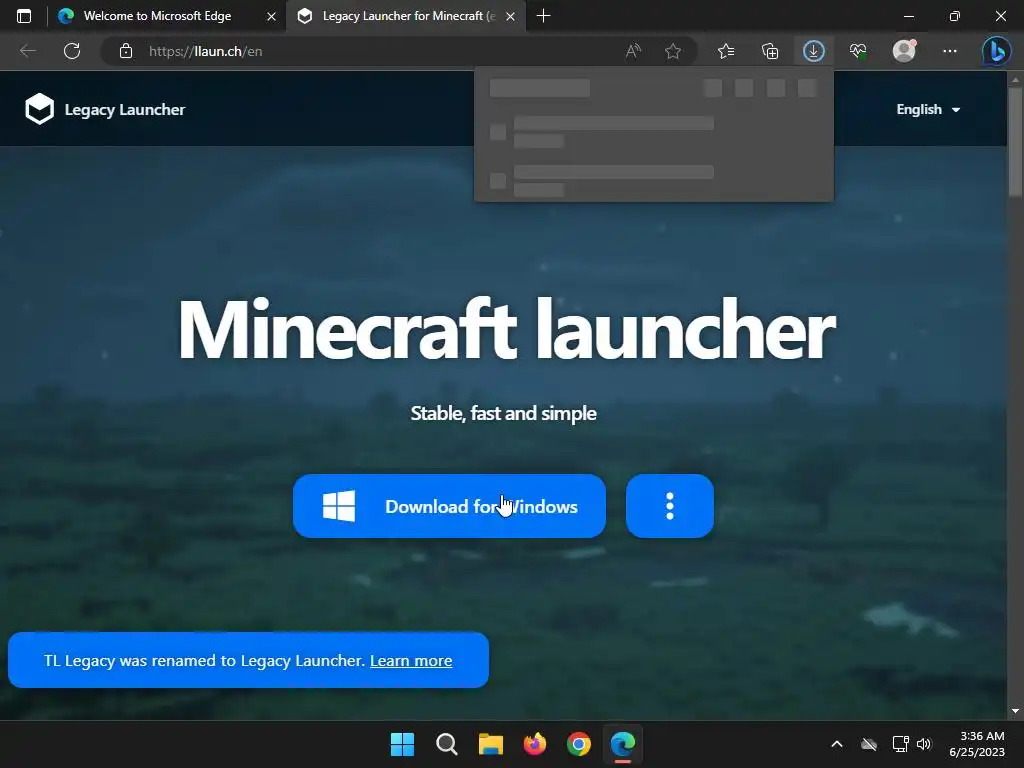Click Microsoft Edge taskbar icon
This screenshot has width=1024, height=768.
(623, 744)
